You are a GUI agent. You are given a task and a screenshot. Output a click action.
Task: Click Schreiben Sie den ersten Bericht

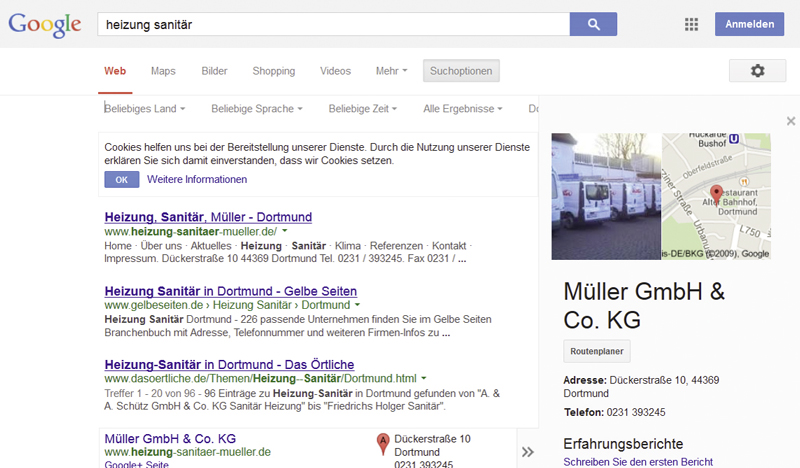click(x=638, y=461)
